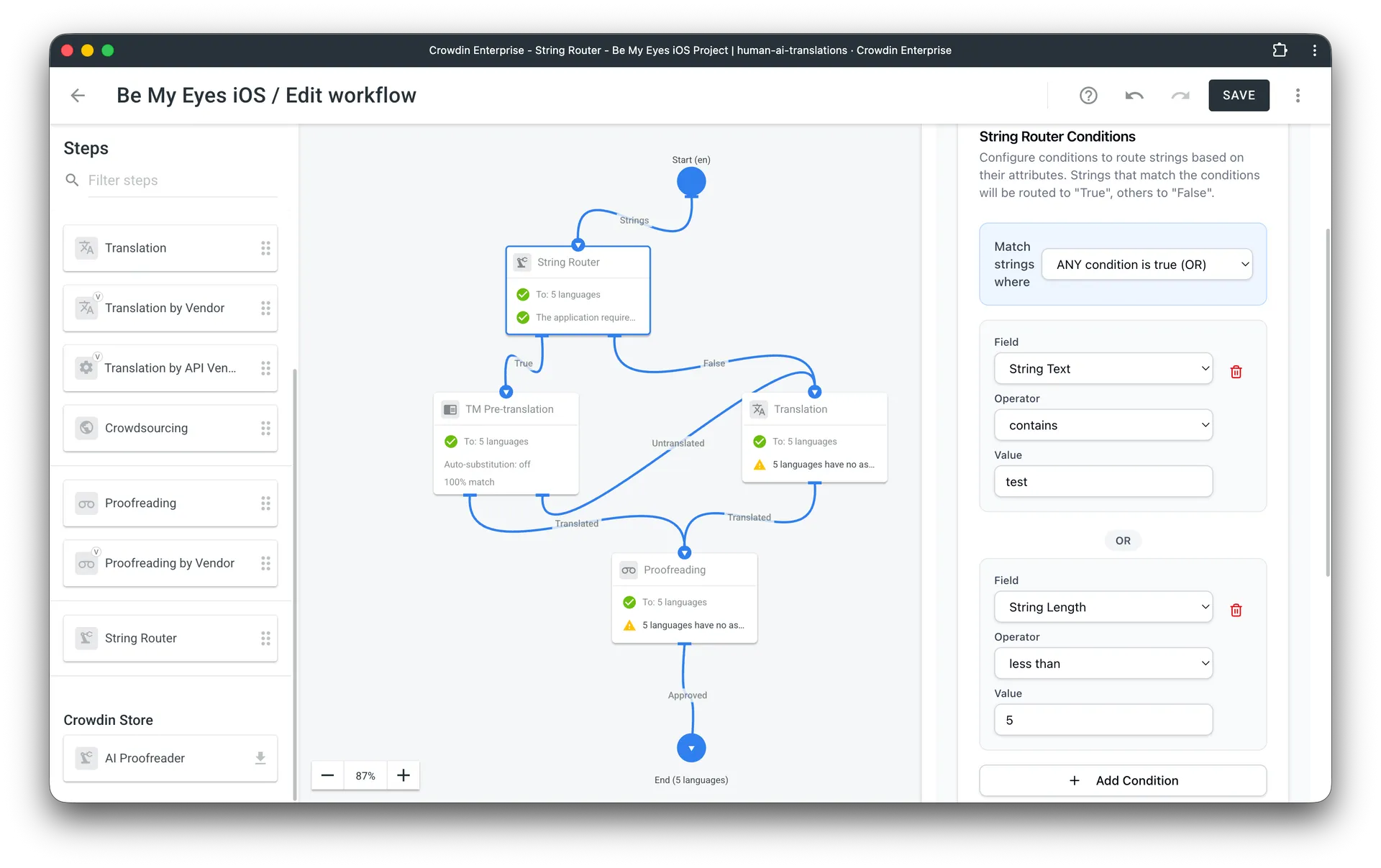Delete the String Length condition
The width and height of the screenshot is (1381, 868).
(x=1236, y=611)
